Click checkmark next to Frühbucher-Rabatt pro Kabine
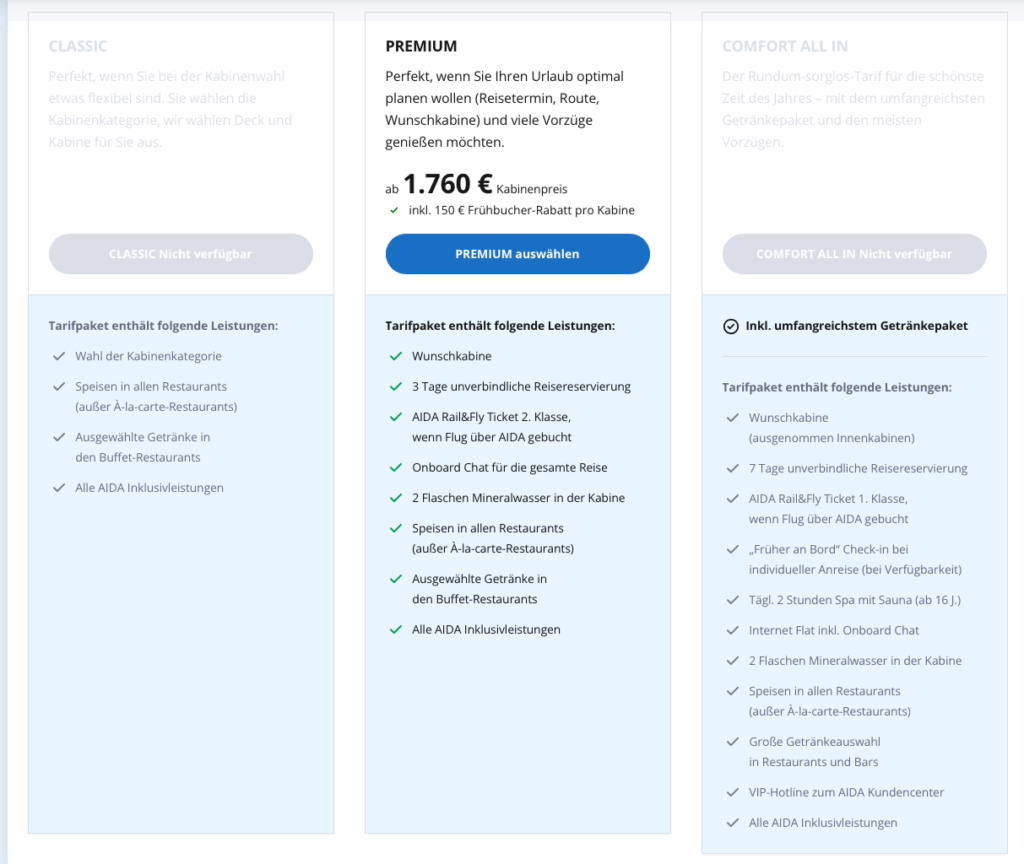The height and width of the screenshot is (864, 1024). [x=393, y=210]
